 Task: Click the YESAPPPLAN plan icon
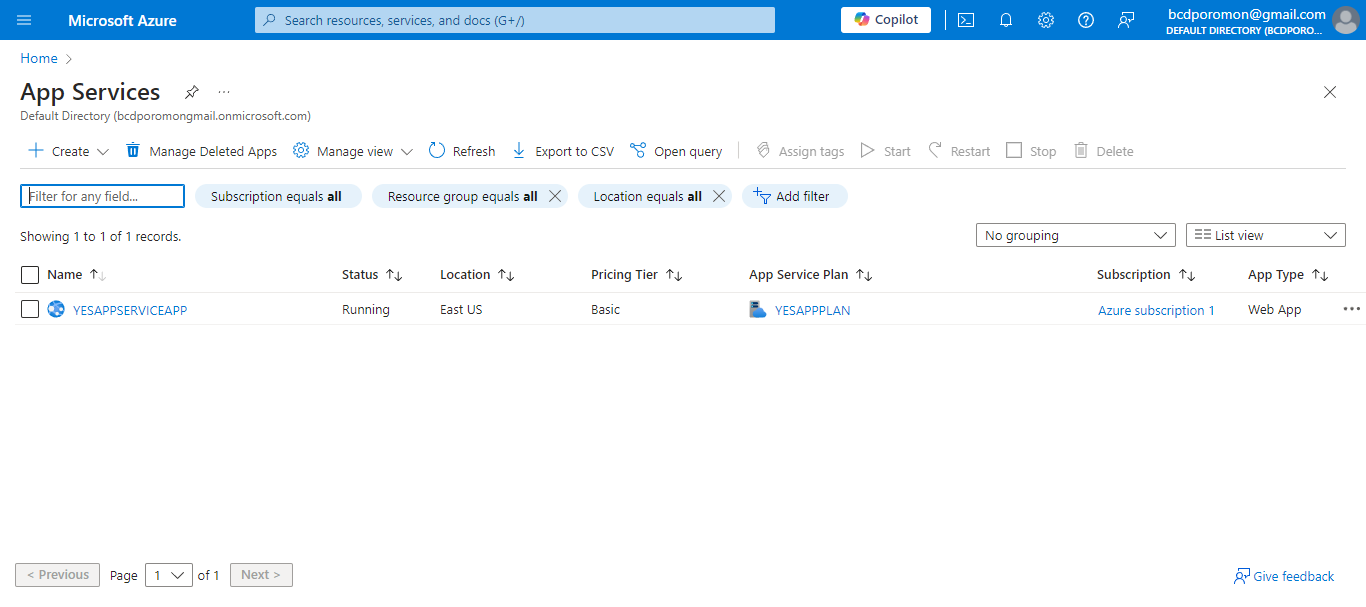click(758, 309)
